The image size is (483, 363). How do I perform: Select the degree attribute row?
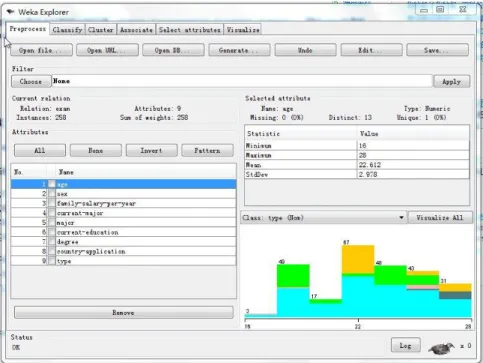click(x=124, y=242)
